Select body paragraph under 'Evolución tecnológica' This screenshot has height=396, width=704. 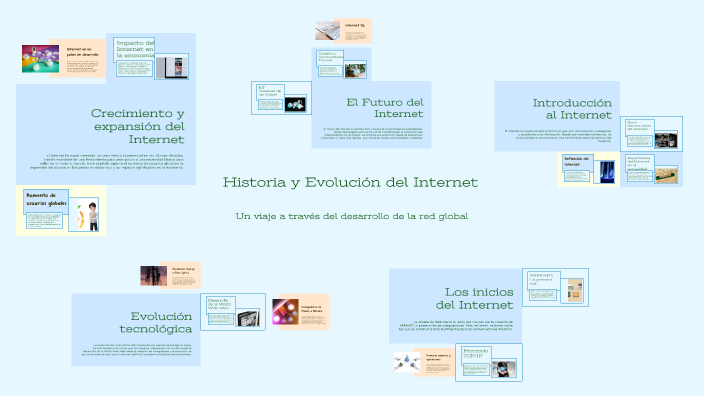point(136,350)
